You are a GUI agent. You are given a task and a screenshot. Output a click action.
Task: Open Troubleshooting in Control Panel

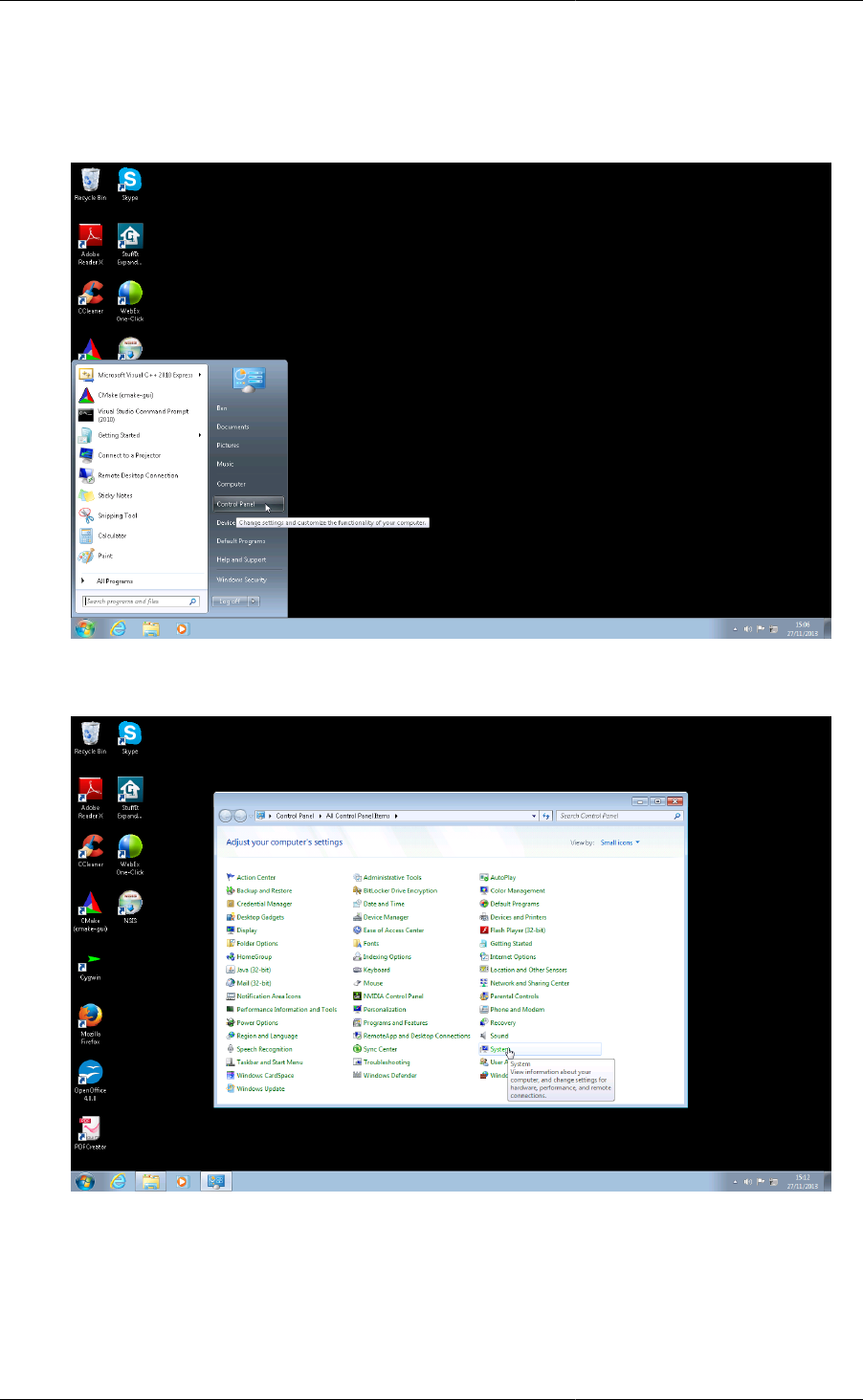point(381,1062)
